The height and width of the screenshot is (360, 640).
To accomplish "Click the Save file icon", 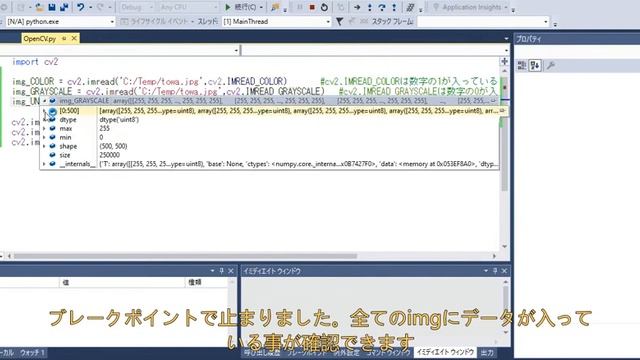I will [x=52, y=7].
